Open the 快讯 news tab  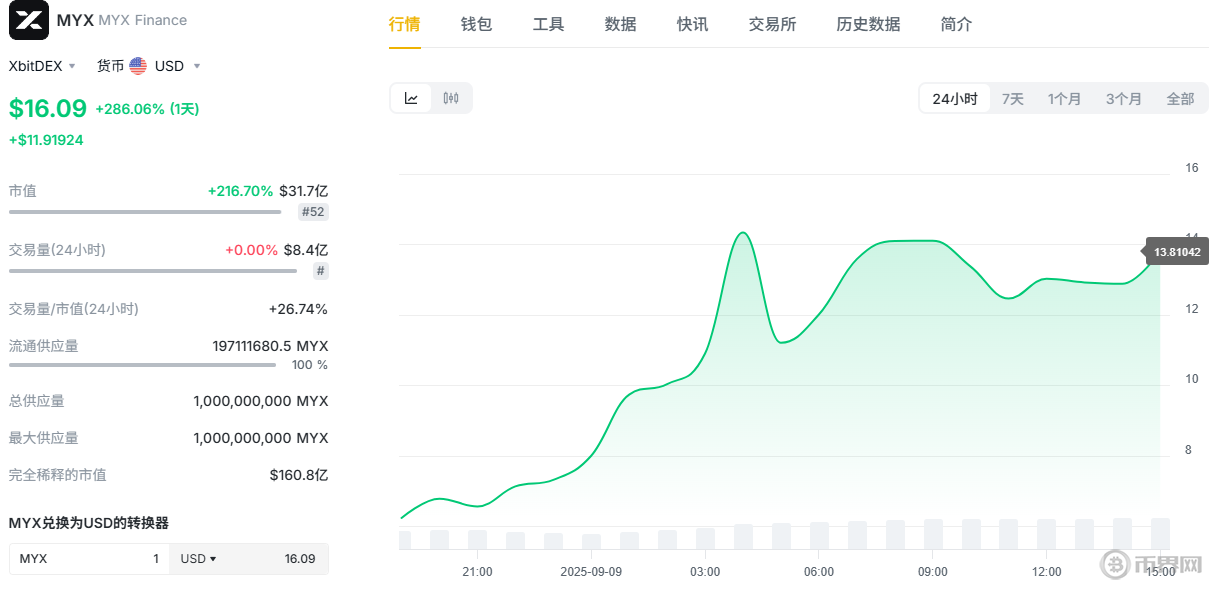coord(692,24)
